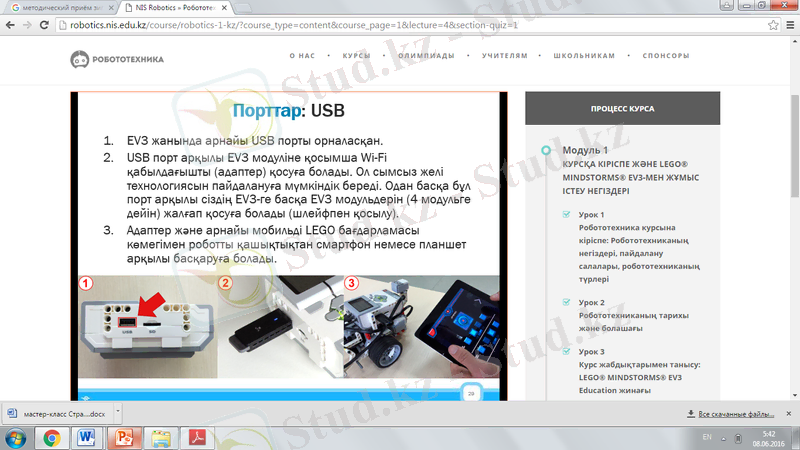Open the Chrome menu icon
Image resolution: width=800 pixels, height=450 pixels.
[x=787, y=24]
